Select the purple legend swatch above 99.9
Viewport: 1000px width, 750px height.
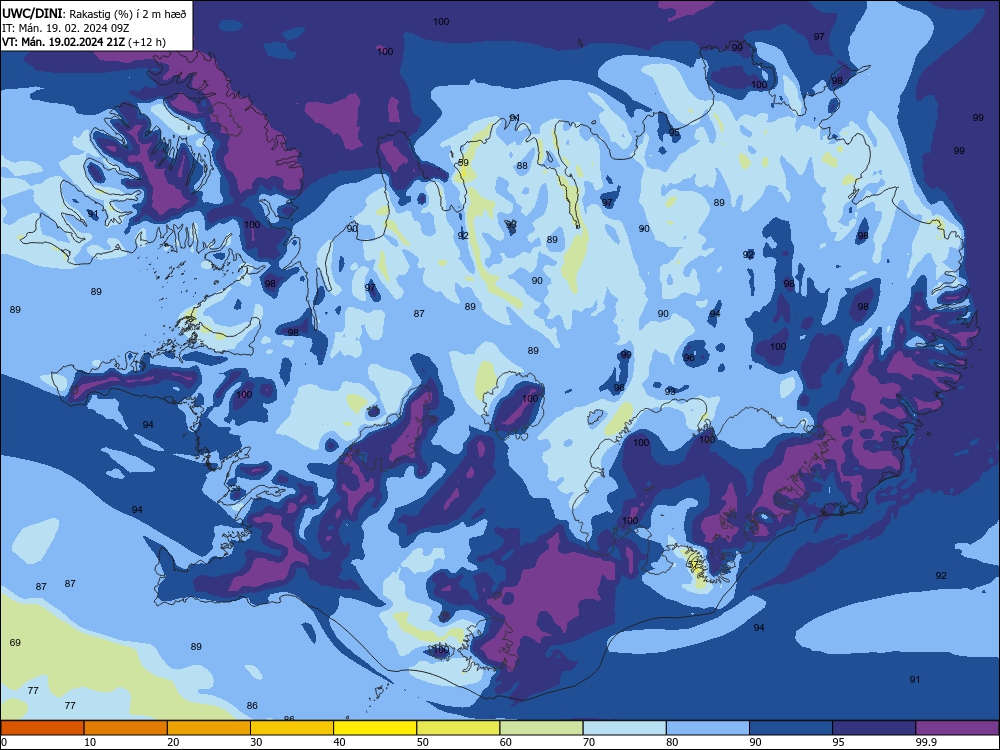957,728
